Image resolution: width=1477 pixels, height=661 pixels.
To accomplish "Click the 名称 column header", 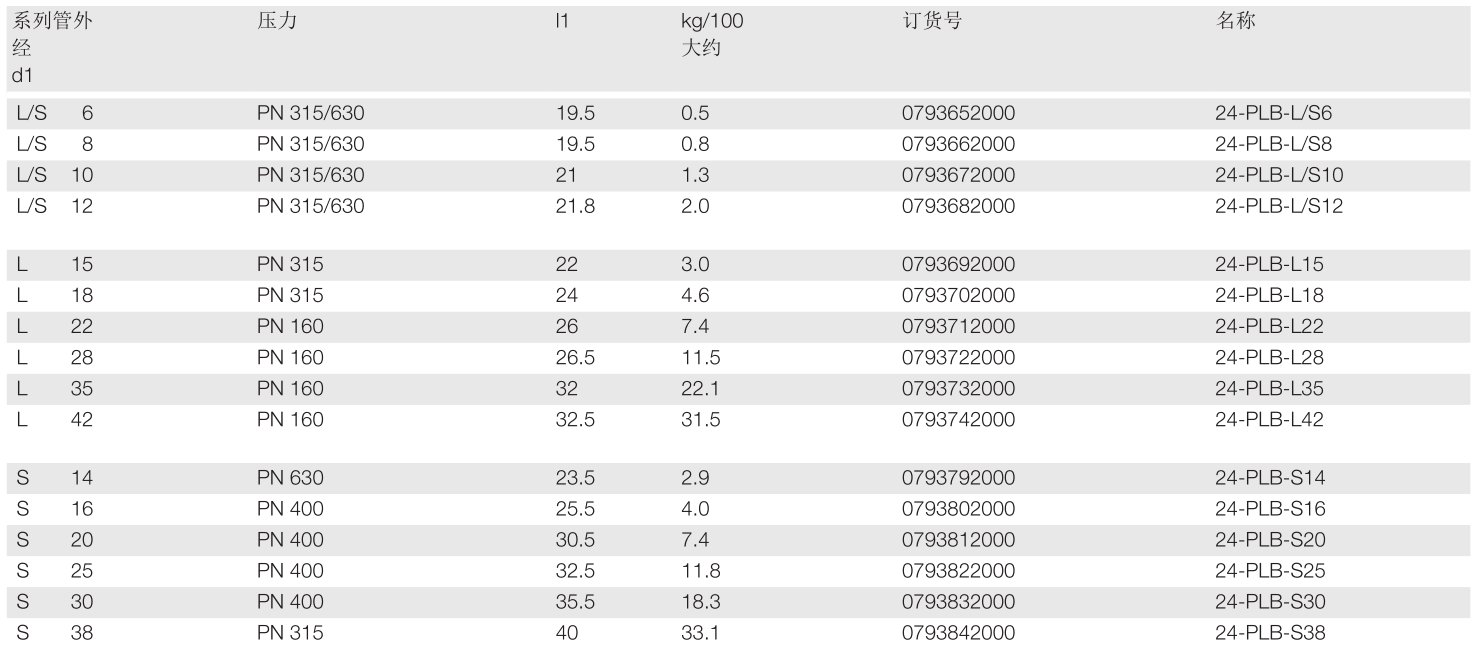I will (x=1235, y=21).
